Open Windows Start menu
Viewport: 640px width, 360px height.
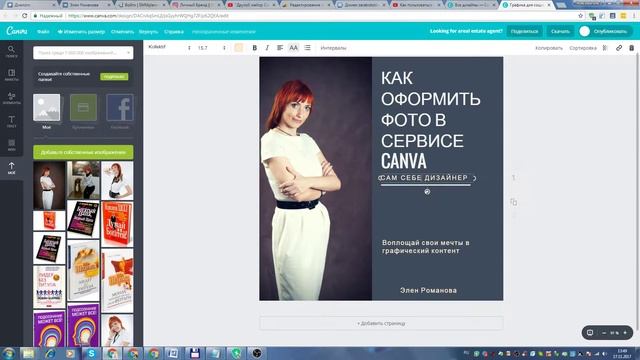click(x=8, y=353)
